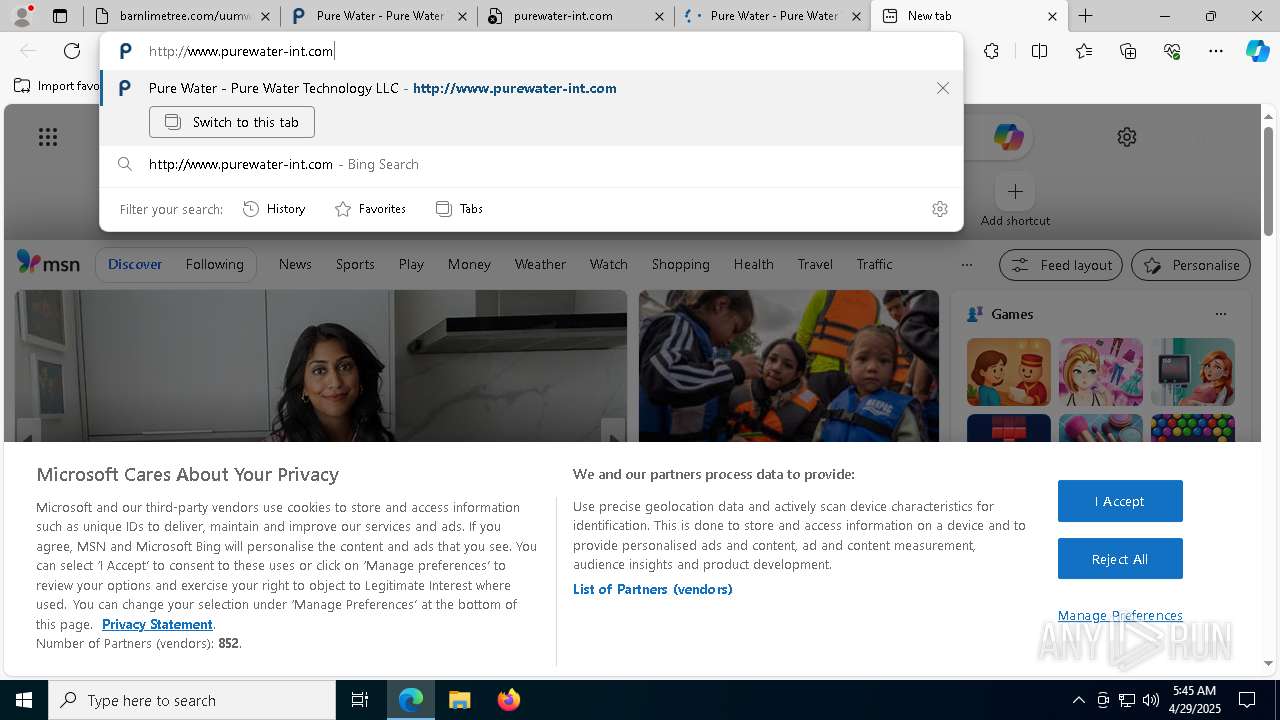Screen dimensions: 1280x720
Task: Open Browser essentials icon
Action: pyautogui.click(x=1172, y=51)
